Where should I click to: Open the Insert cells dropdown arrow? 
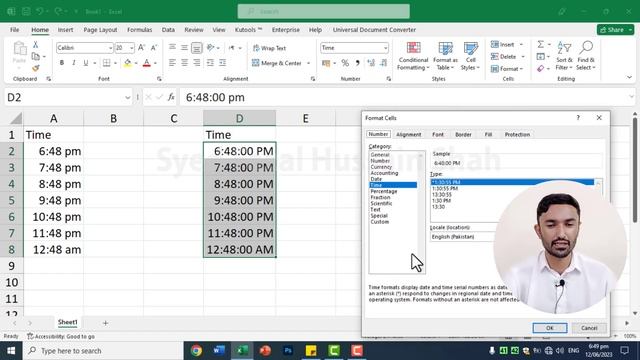(x=521, y=44)
